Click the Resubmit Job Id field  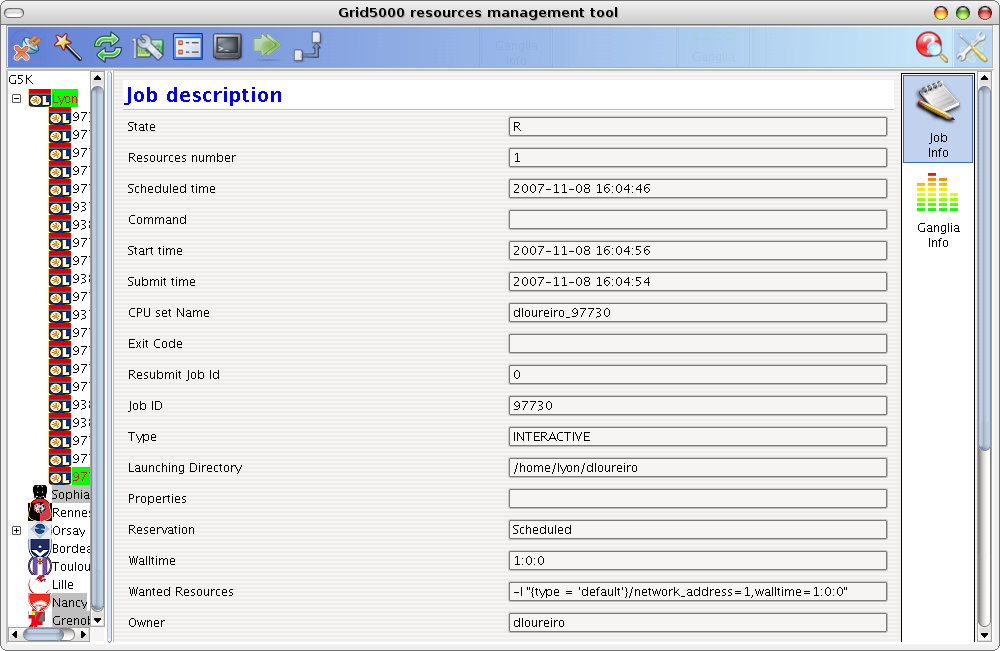[698, 374]
